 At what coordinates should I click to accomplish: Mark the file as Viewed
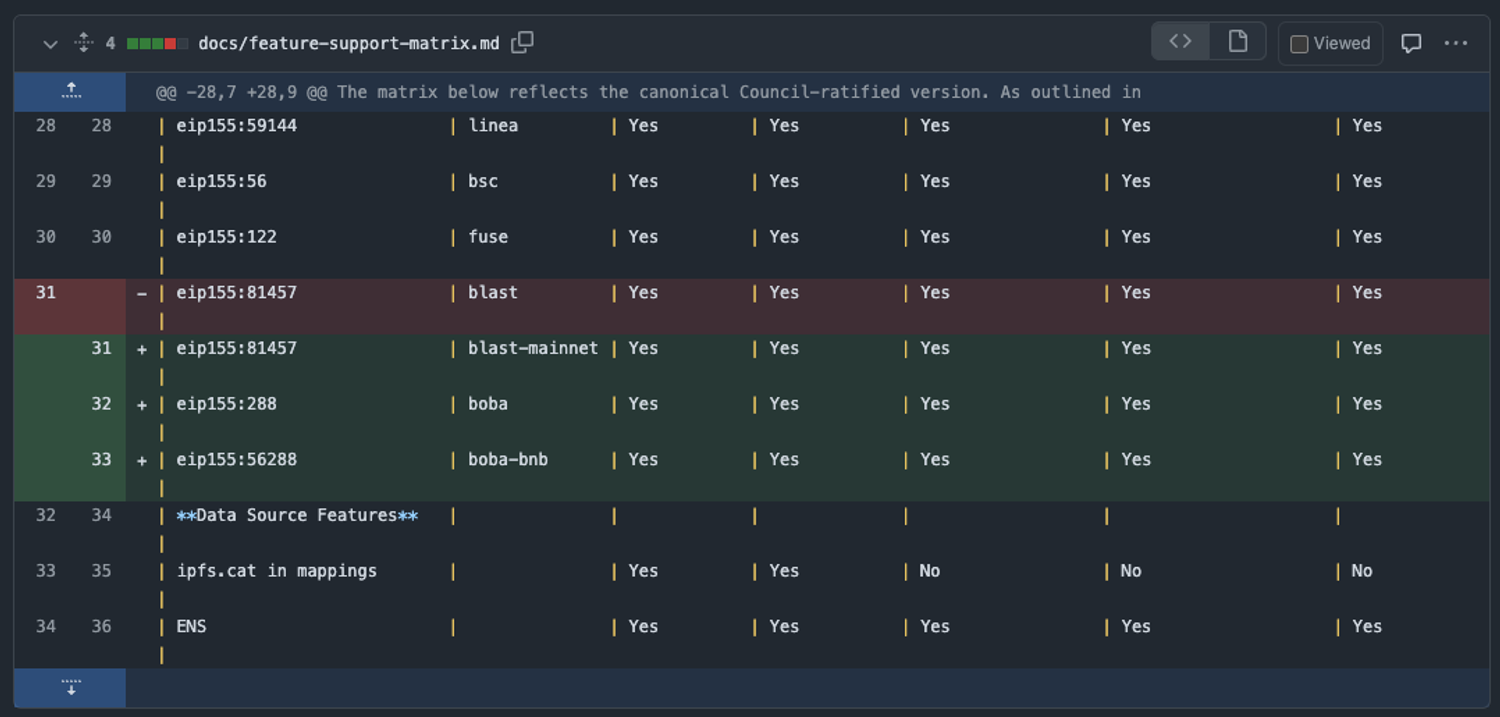click(x=1330, y=44)
